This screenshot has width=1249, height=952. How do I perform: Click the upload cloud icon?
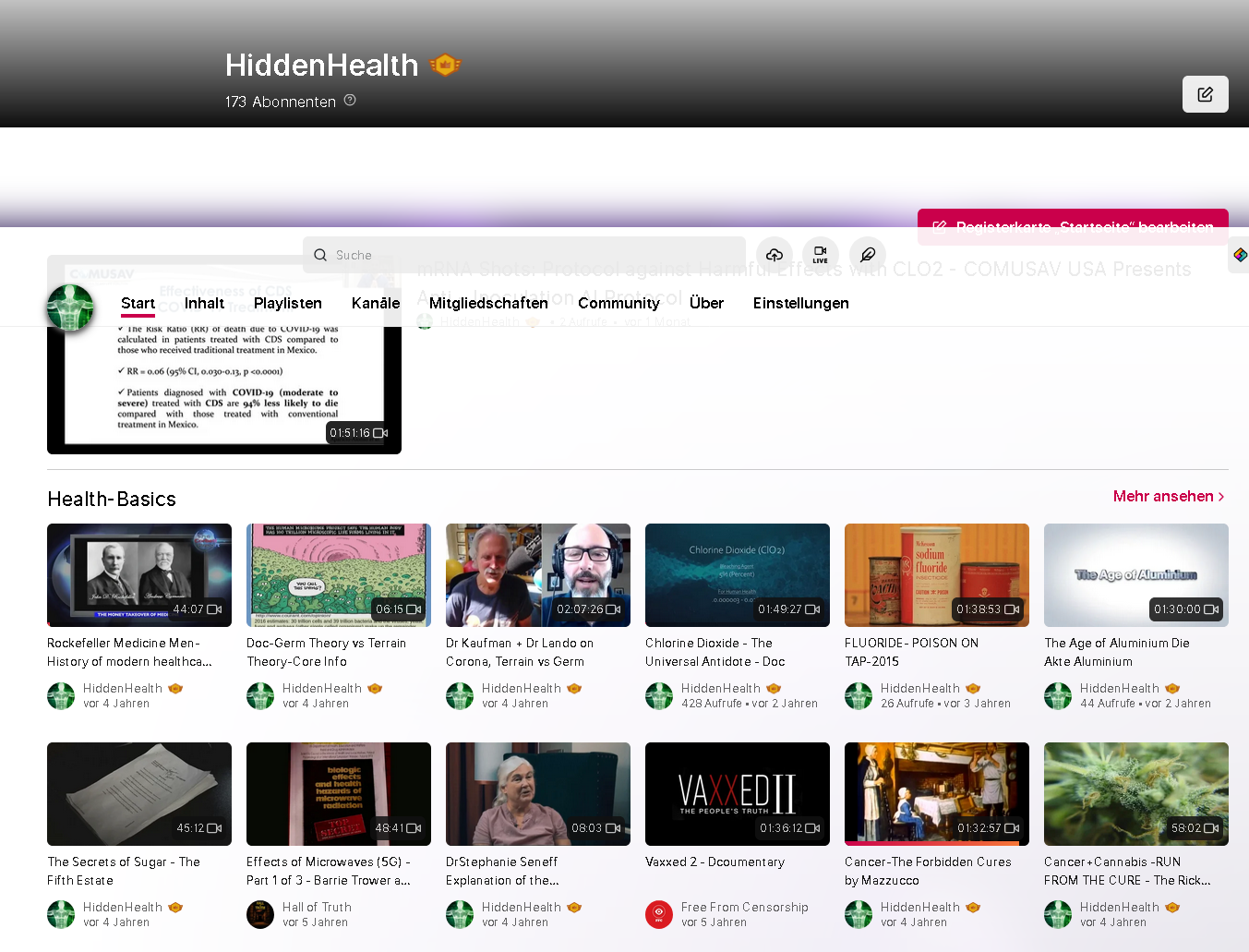[775, 255]
